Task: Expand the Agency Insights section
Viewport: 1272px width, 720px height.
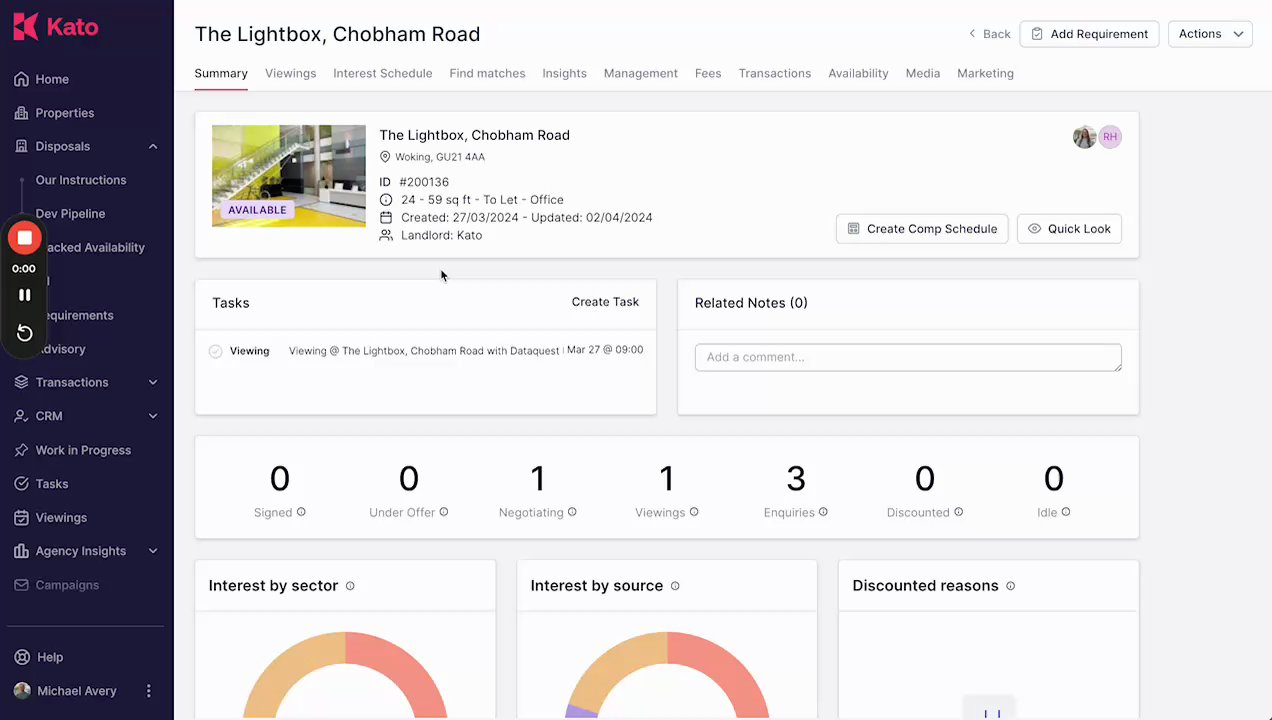Action: pyautogui.click(x=153, y=551)
